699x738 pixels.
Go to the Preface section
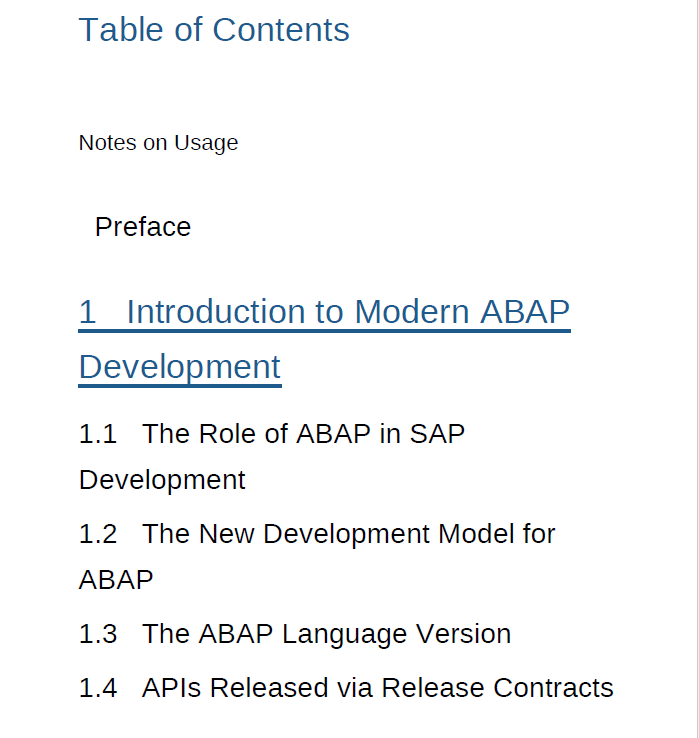point(143,227)
